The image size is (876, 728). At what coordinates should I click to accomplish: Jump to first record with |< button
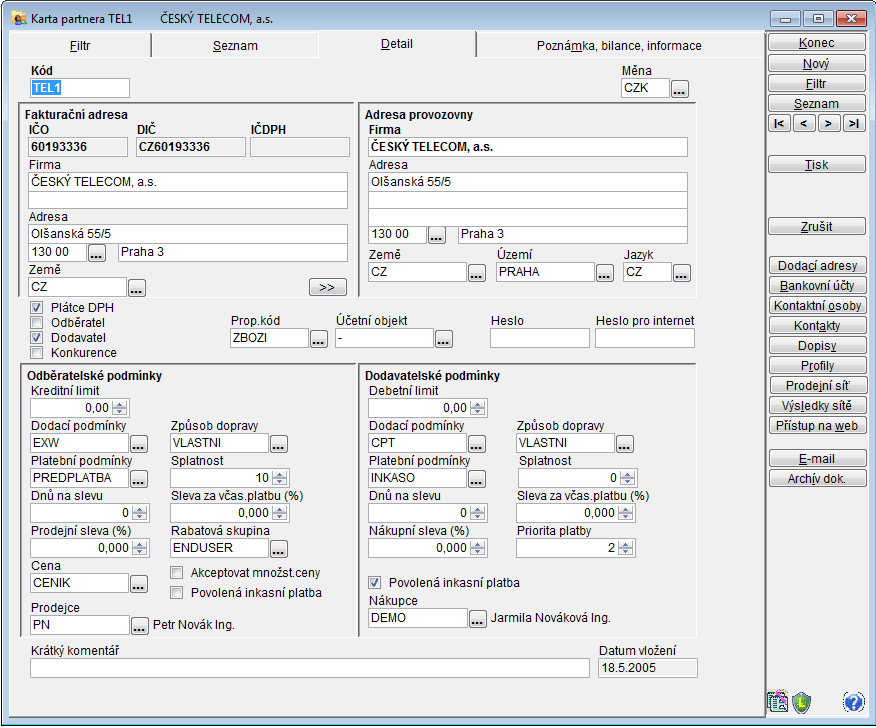tap(779, 123)
